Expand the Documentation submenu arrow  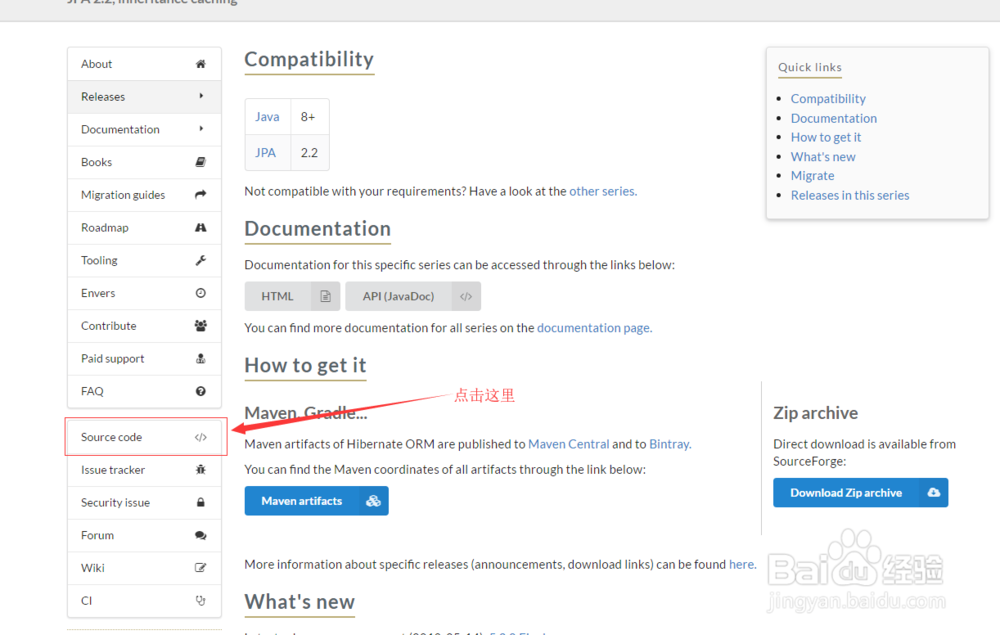tap(201, 129)
